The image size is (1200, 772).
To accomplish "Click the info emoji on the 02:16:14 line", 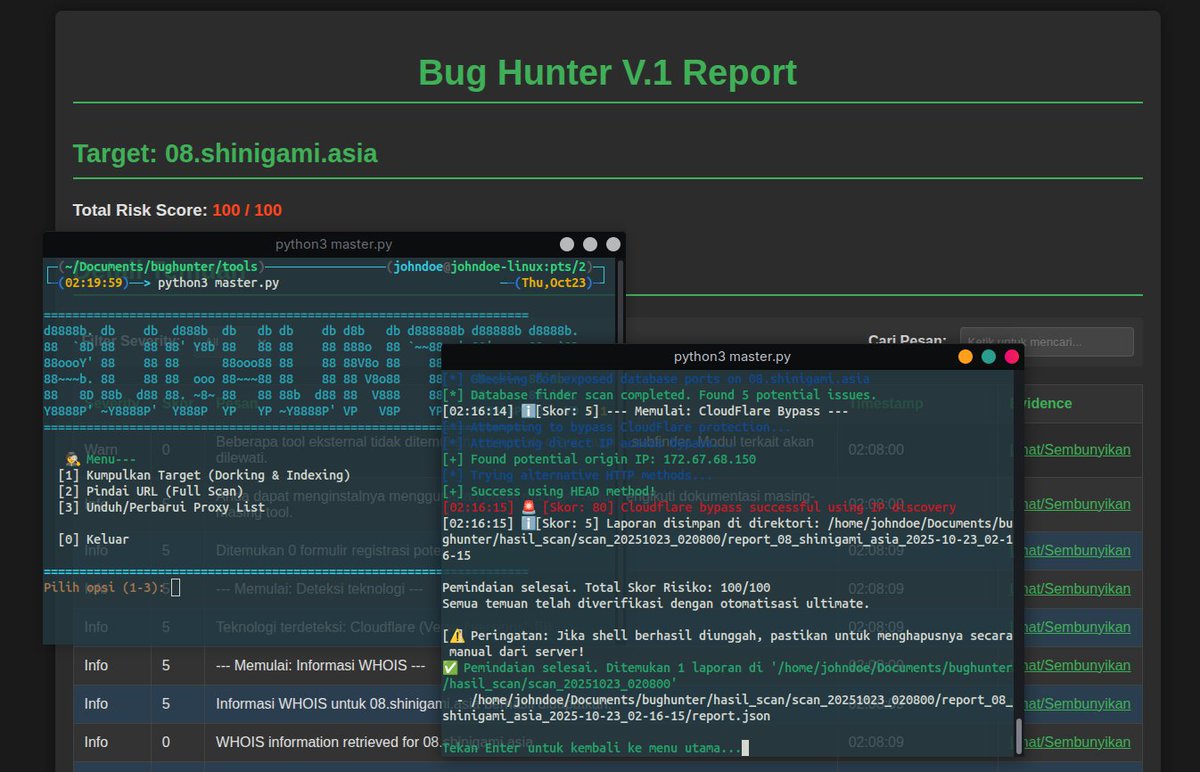I will pos(528,411).
